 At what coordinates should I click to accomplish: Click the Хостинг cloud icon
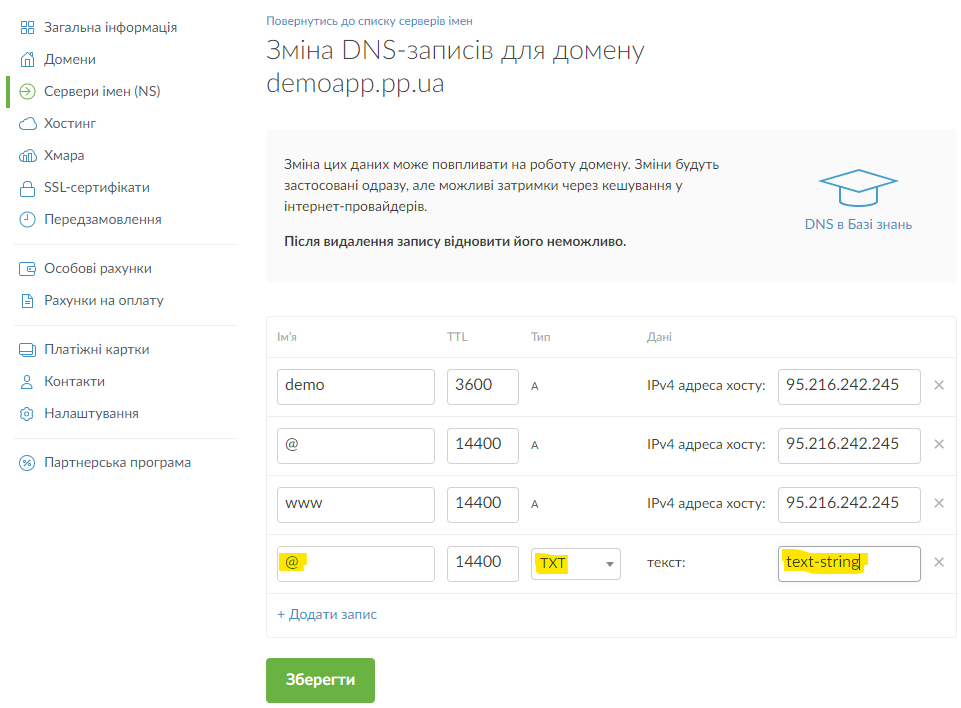click(27, 123)
